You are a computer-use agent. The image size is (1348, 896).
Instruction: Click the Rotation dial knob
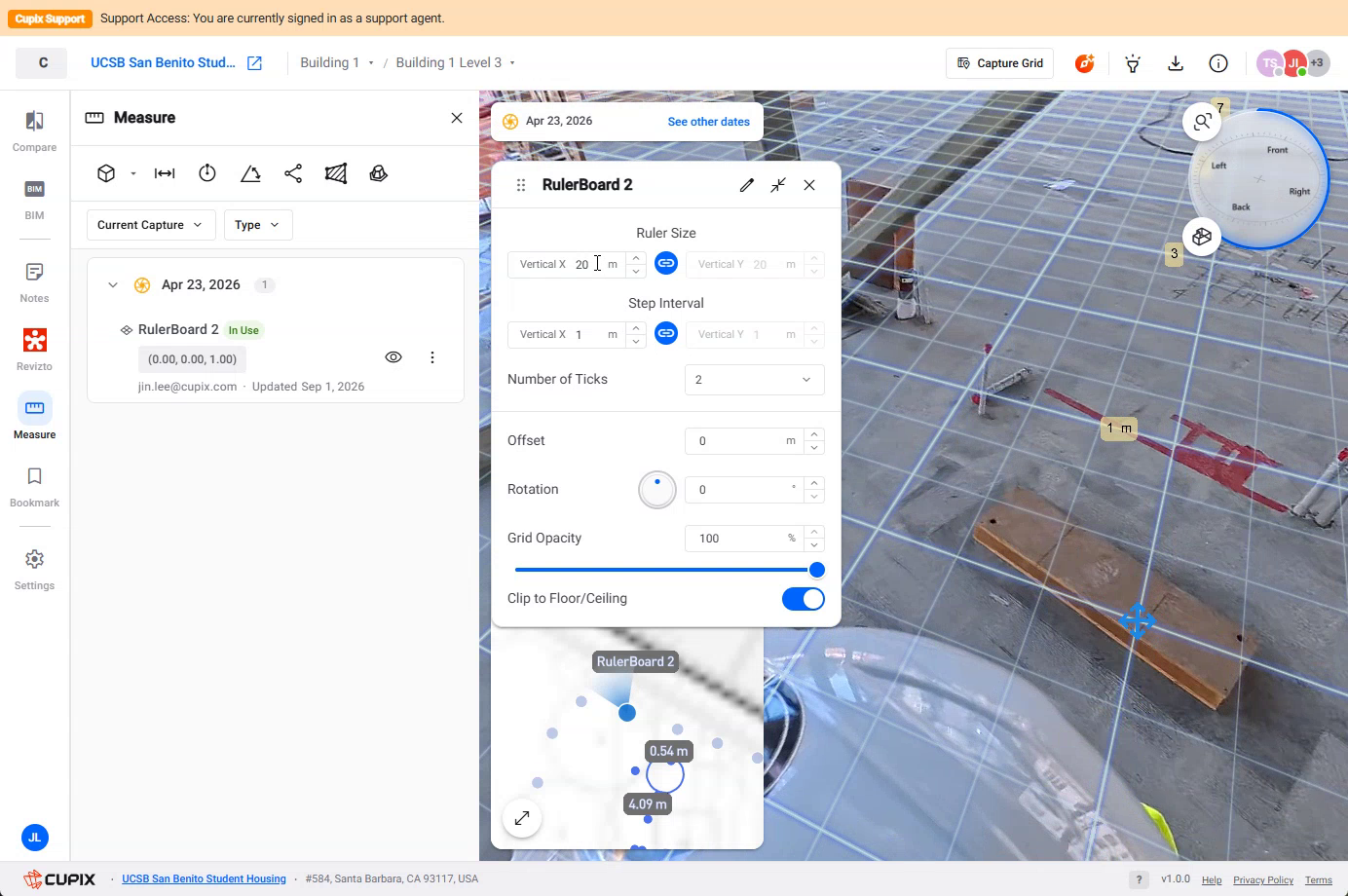[657, 490]
